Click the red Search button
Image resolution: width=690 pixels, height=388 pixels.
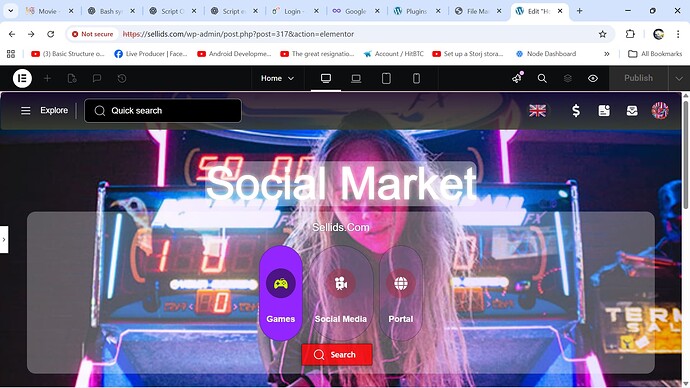(x=337, y=355)
